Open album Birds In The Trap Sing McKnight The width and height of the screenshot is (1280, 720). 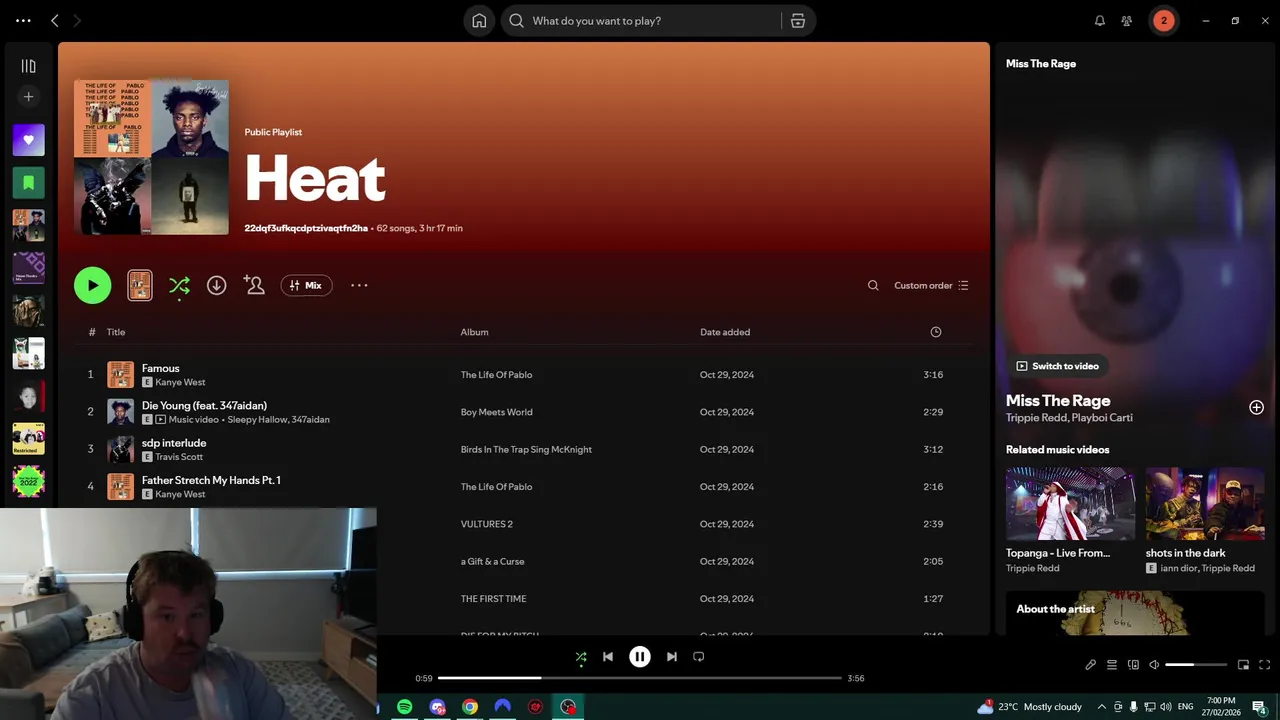click(x=526, y=450)
